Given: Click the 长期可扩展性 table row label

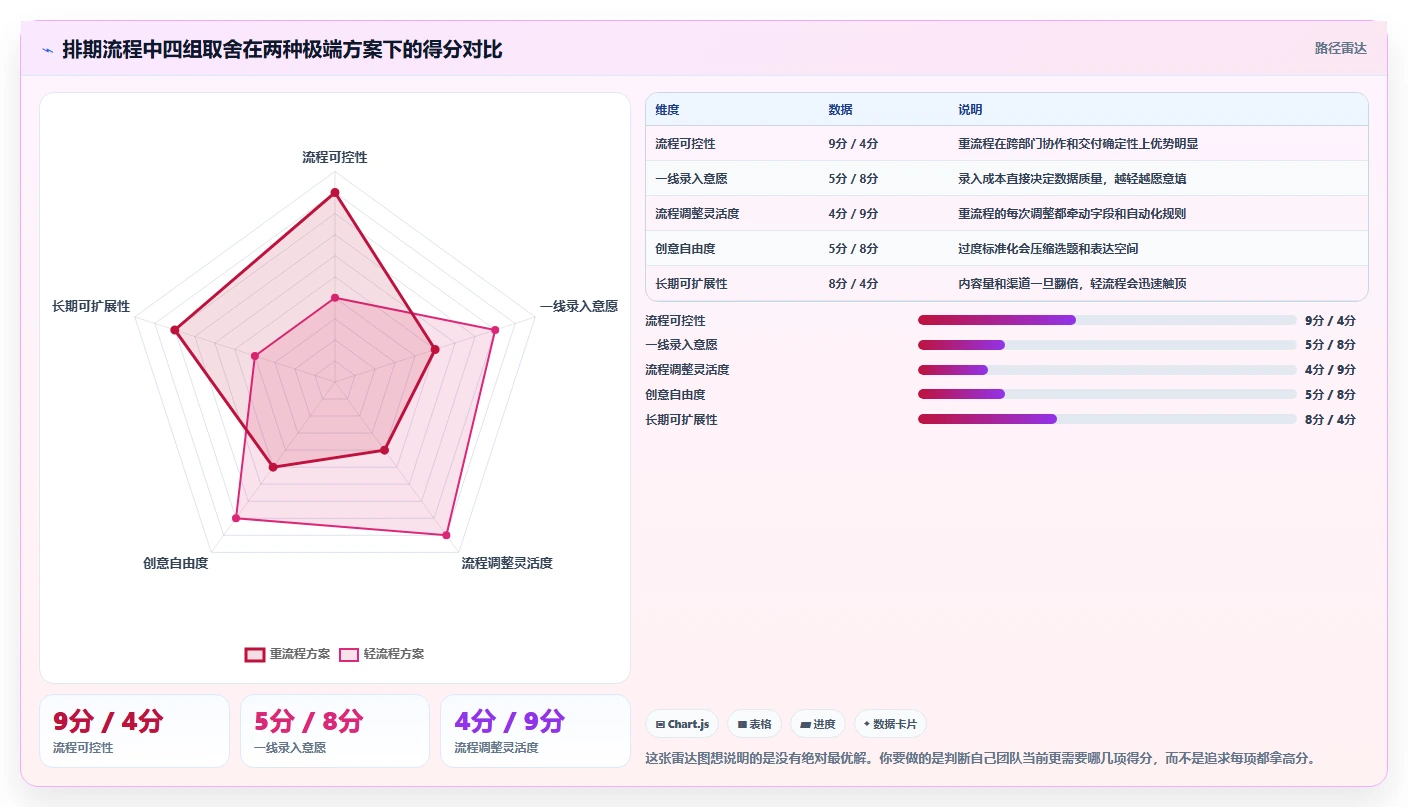Looking at the screenshot, I should click(x=691, y=284).
